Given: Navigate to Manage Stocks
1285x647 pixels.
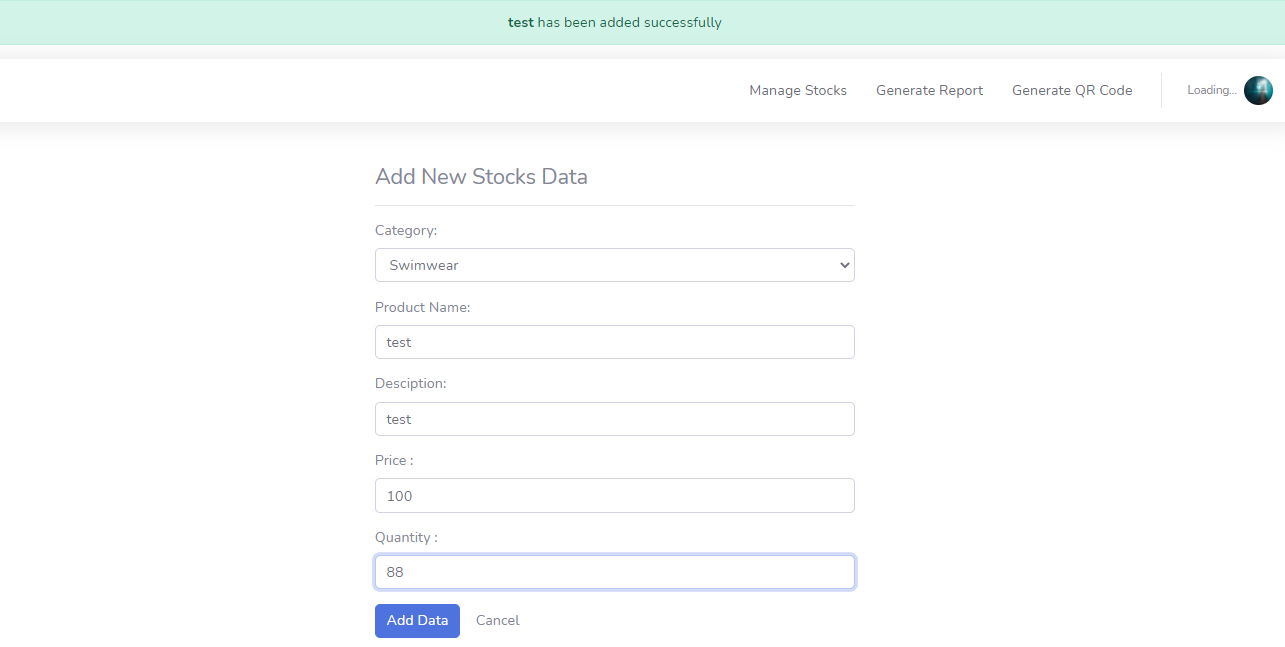Looking at the screenshot, I should (x=797, y=90).
